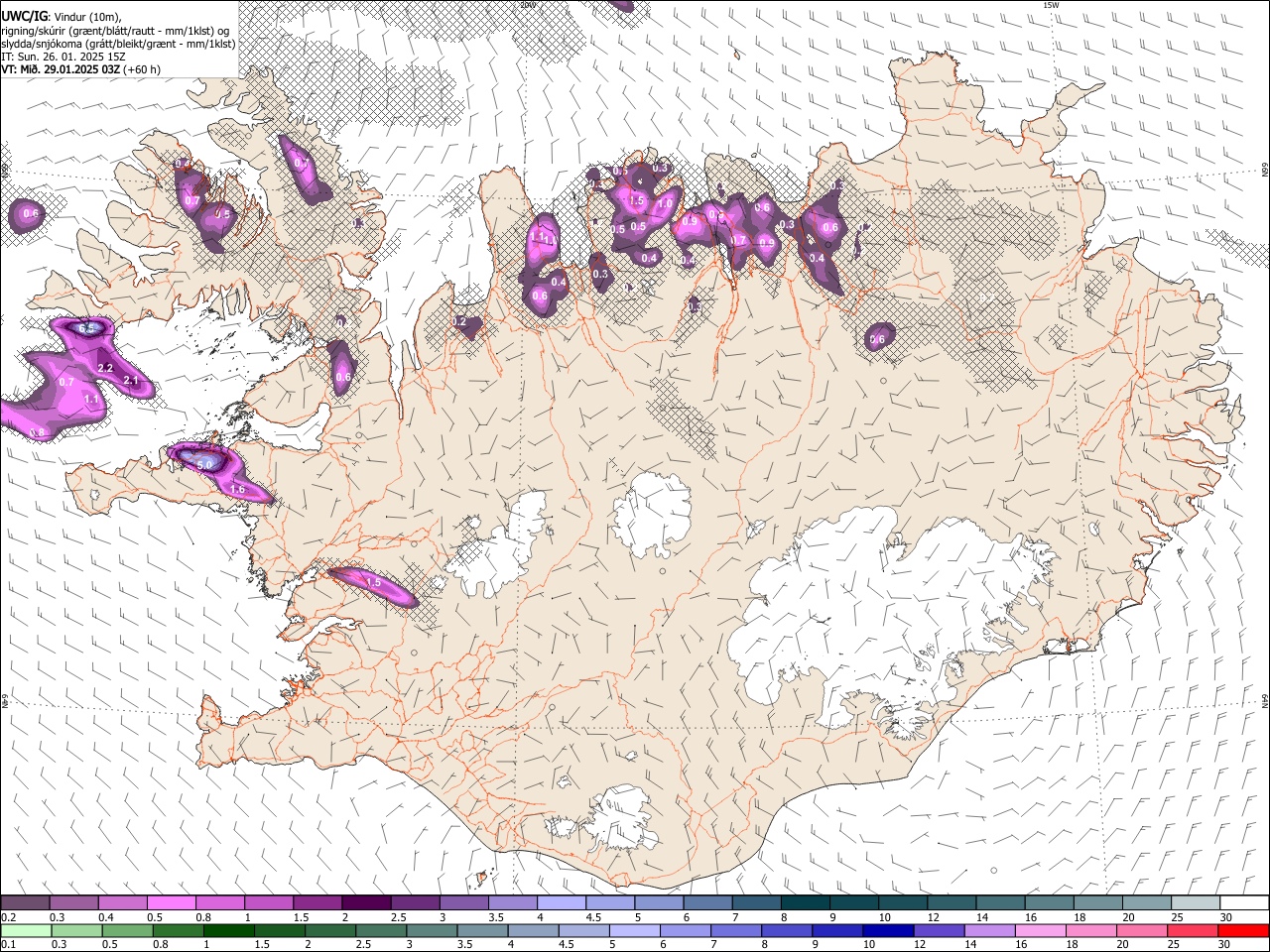Viewport: 1270px width, 952px height.
Task: Click the 1.6 value below the 5.0 peak
Action: pos(237,490)
